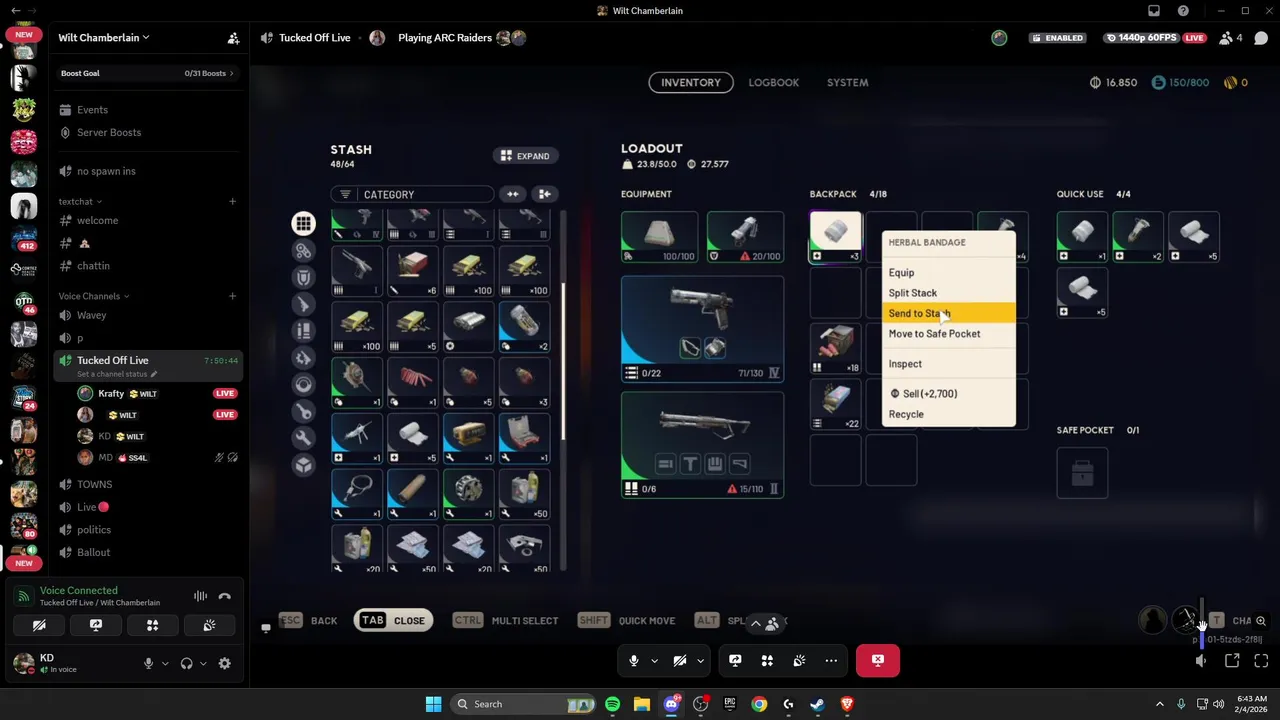The width and height of the screenshot is (1280, 720).
Task: Show the stream members list icon
Action: point(1232,38)
